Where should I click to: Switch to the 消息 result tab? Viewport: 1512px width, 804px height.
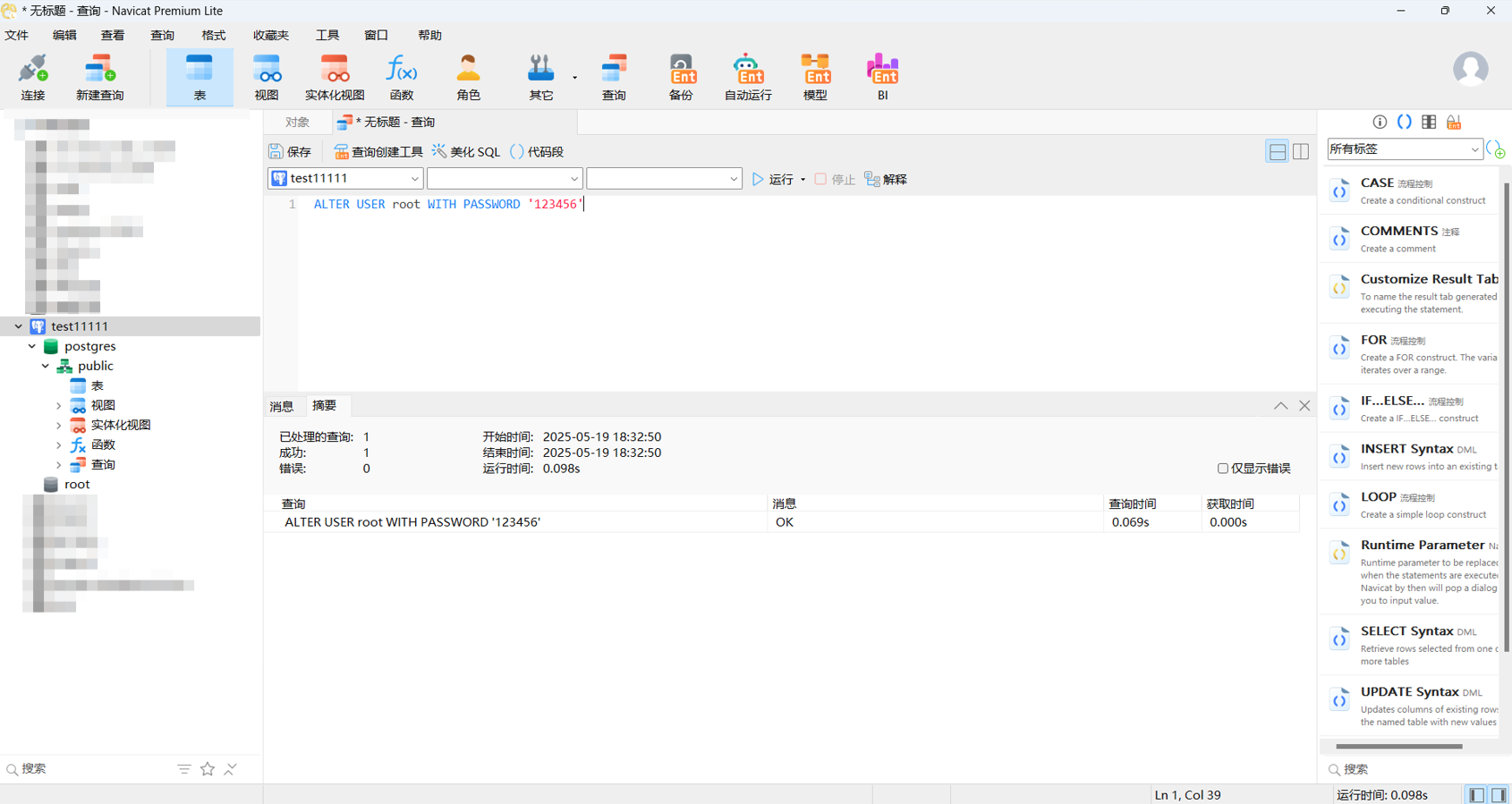[282, 406]
